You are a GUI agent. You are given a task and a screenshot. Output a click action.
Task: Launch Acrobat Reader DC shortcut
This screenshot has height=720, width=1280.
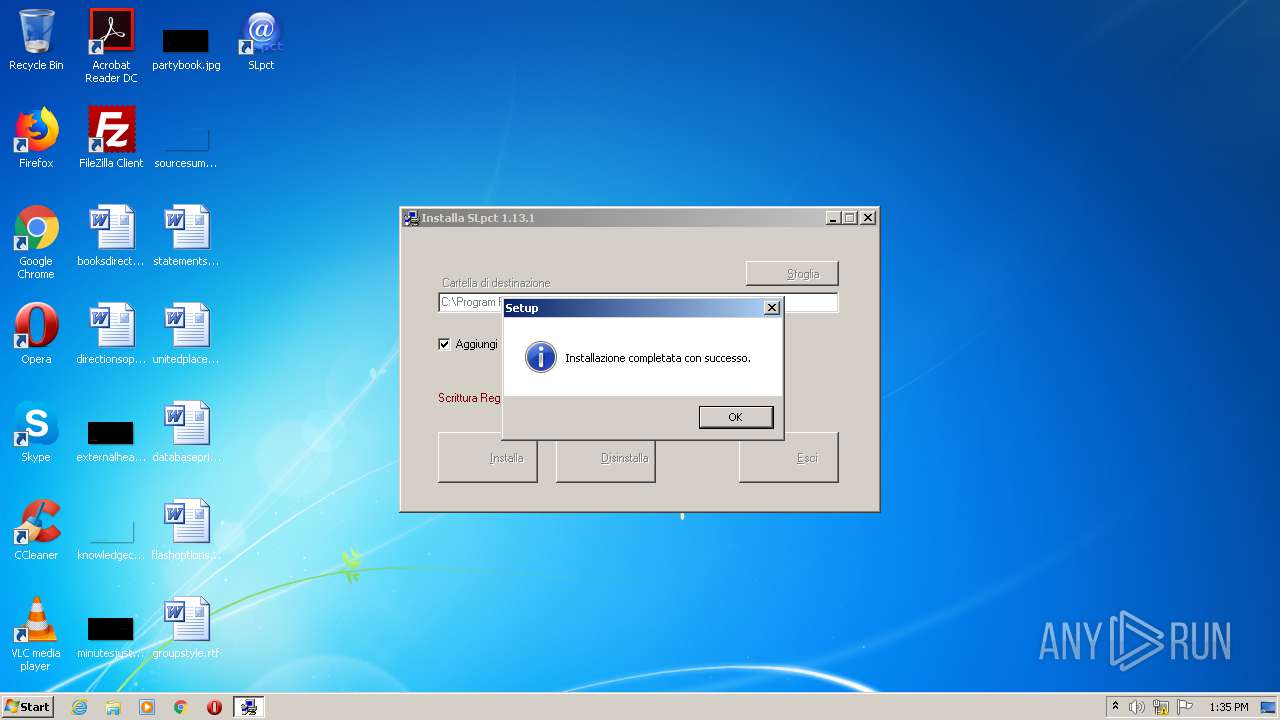pyautogui.click(x=111, y=46)
